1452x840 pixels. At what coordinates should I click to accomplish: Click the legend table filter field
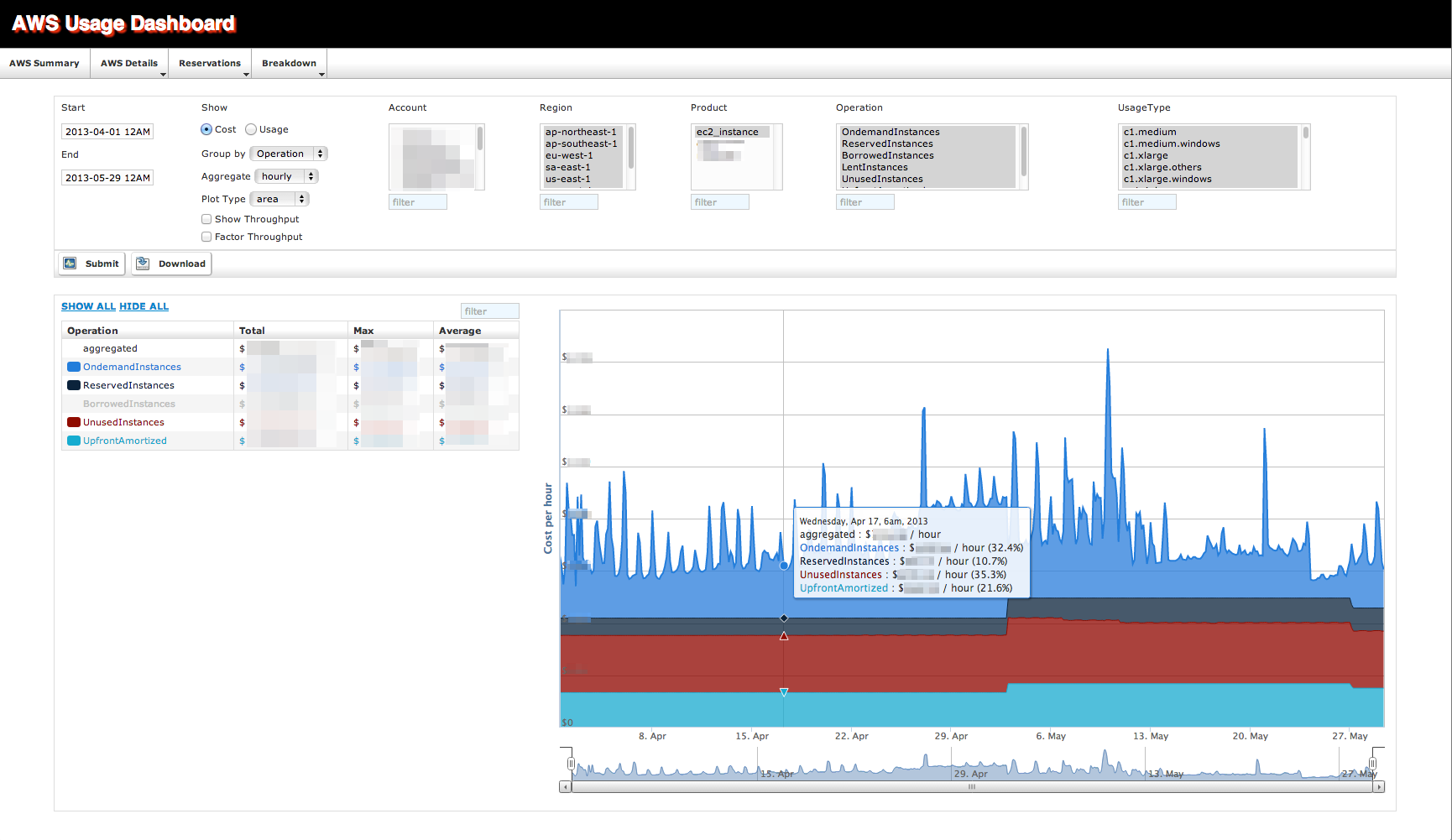490,311
